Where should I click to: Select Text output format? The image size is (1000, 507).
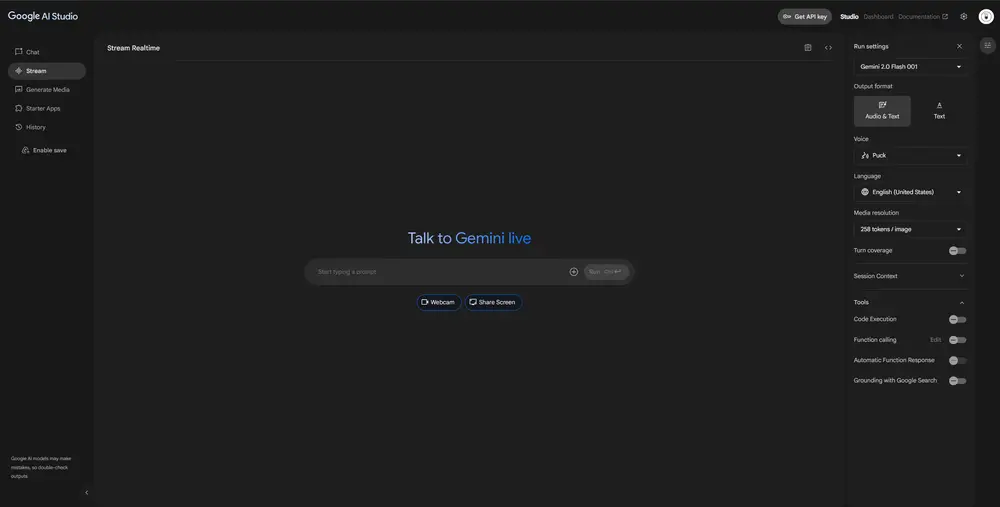[x=939, y=111]
